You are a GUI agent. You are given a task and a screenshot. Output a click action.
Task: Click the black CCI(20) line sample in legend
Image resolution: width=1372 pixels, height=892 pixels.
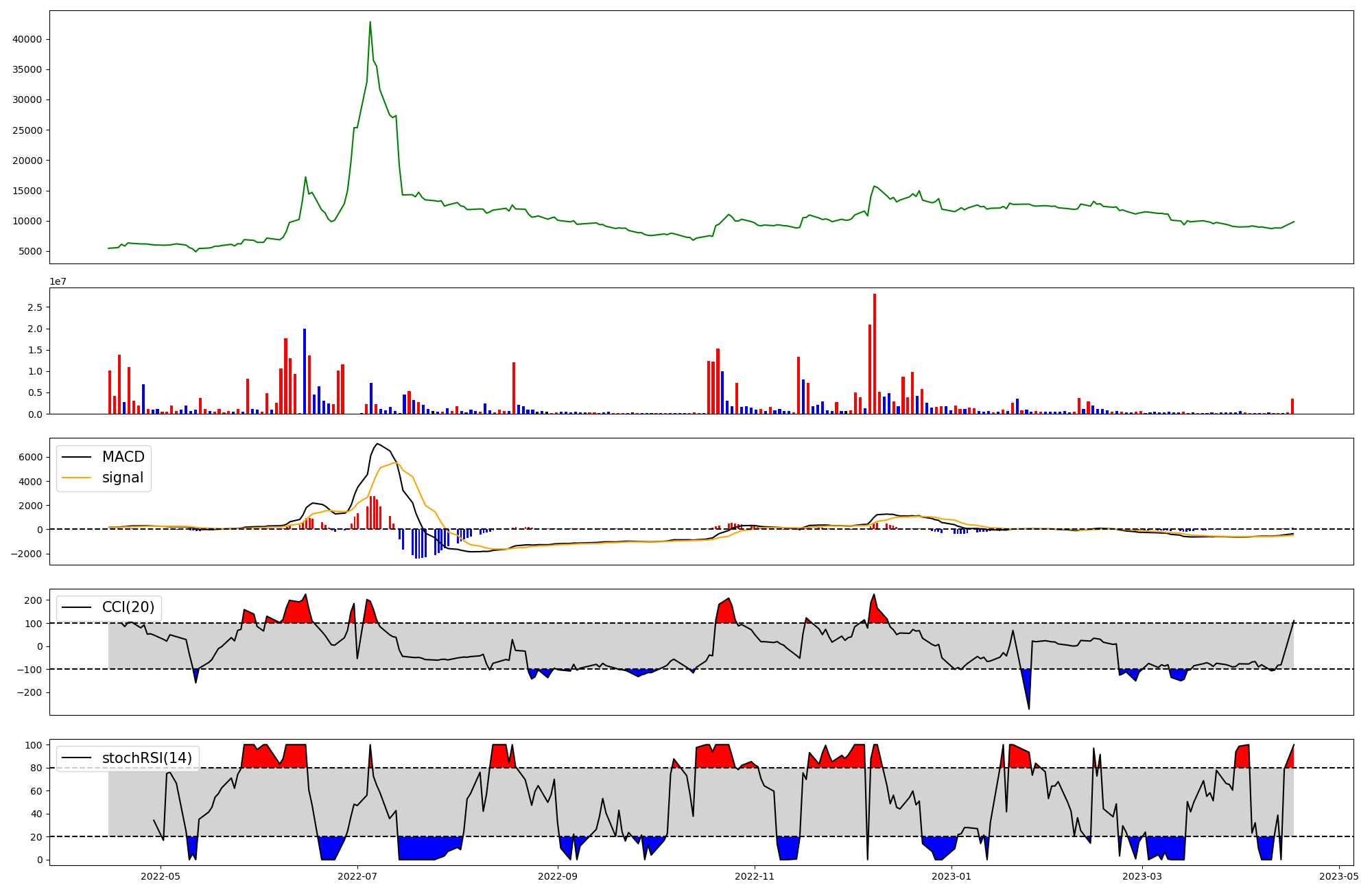coord(77,608)
